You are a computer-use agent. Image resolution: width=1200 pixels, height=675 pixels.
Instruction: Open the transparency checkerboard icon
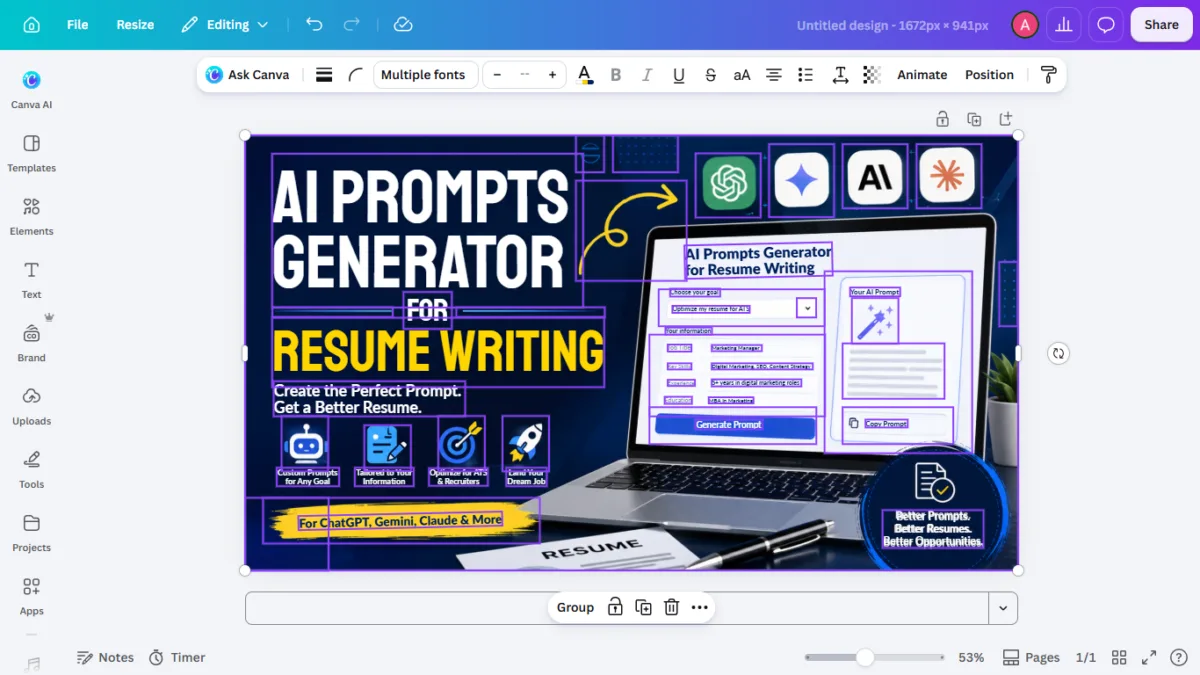click(x=872, y=75)
